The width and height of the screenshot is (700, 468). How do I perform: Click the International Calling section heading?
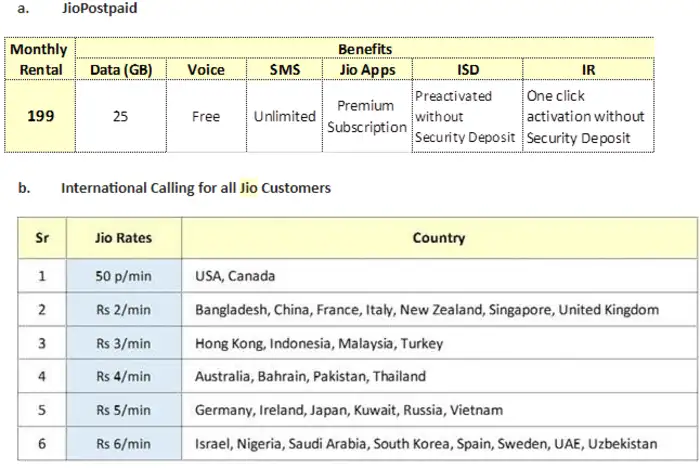(x=195, y=187)
